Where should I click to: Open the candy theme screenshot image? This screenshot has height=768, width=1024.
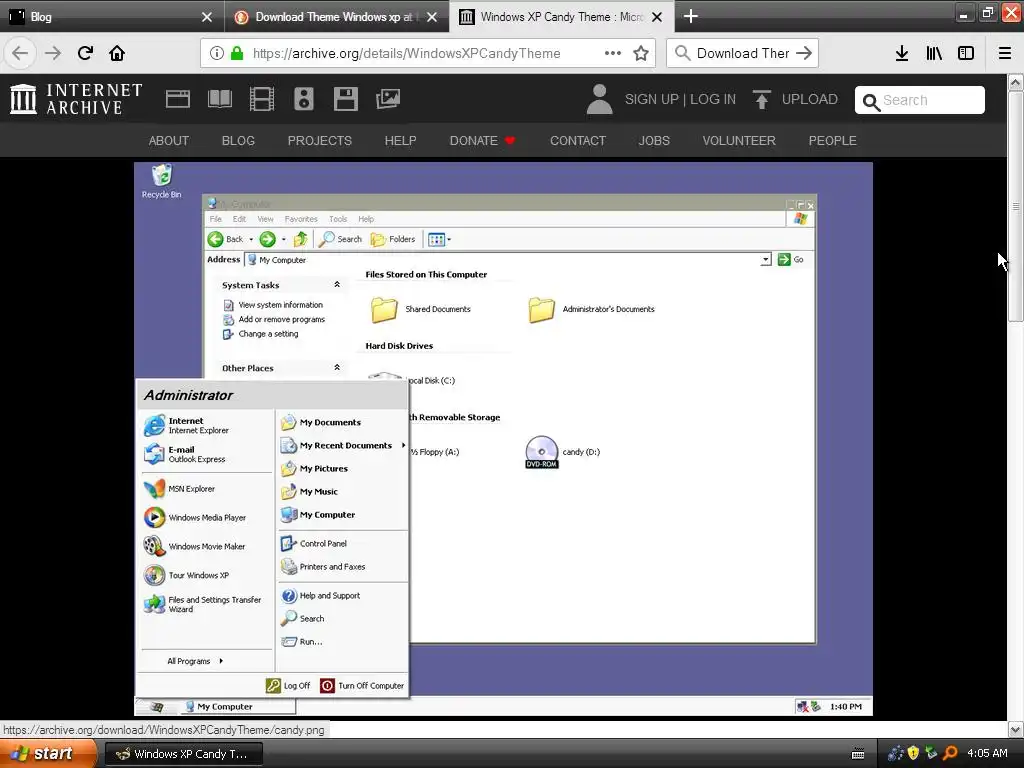tap(504, 439)
